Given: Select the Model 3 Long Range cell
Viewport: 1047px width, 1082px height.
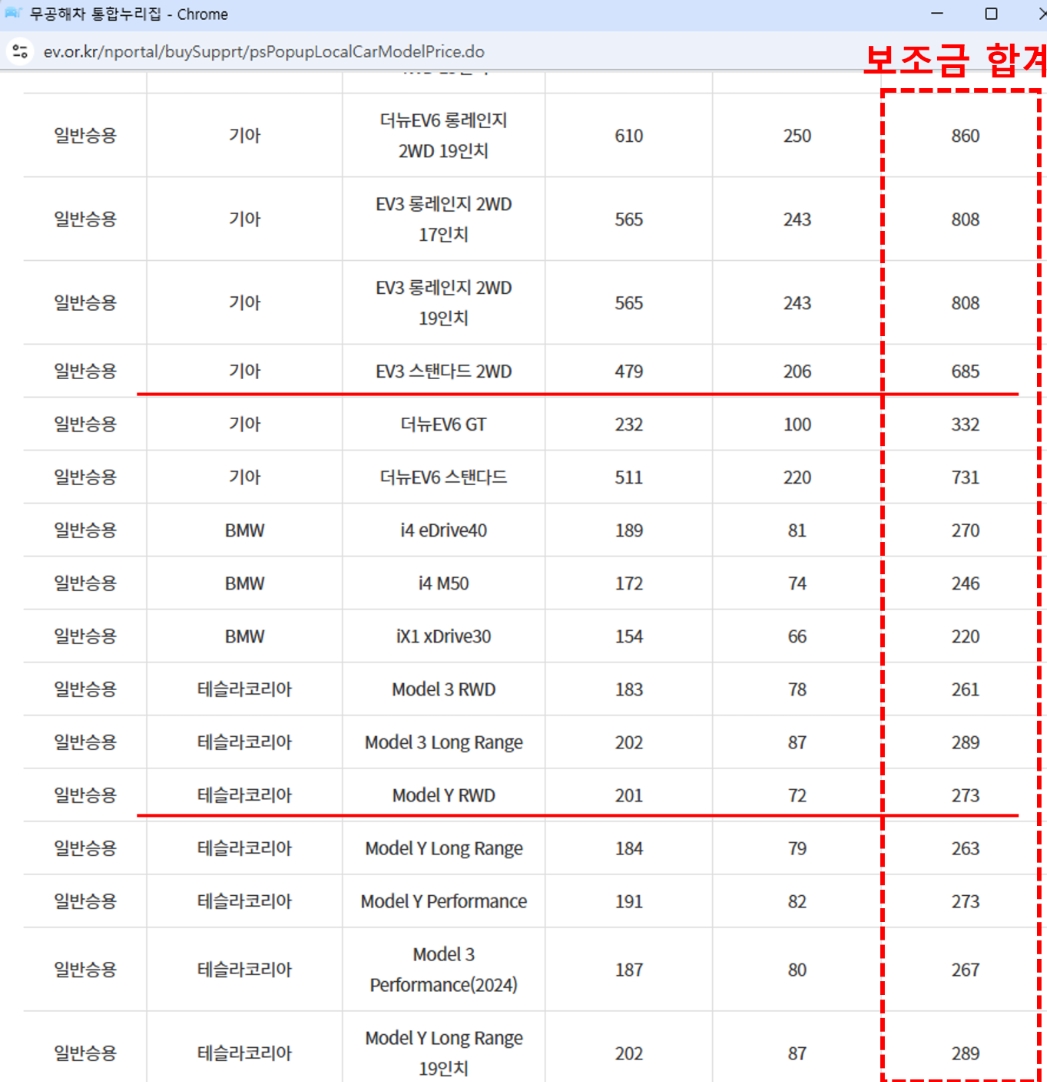Looking at the screenshot, I should tap(443, 742).
